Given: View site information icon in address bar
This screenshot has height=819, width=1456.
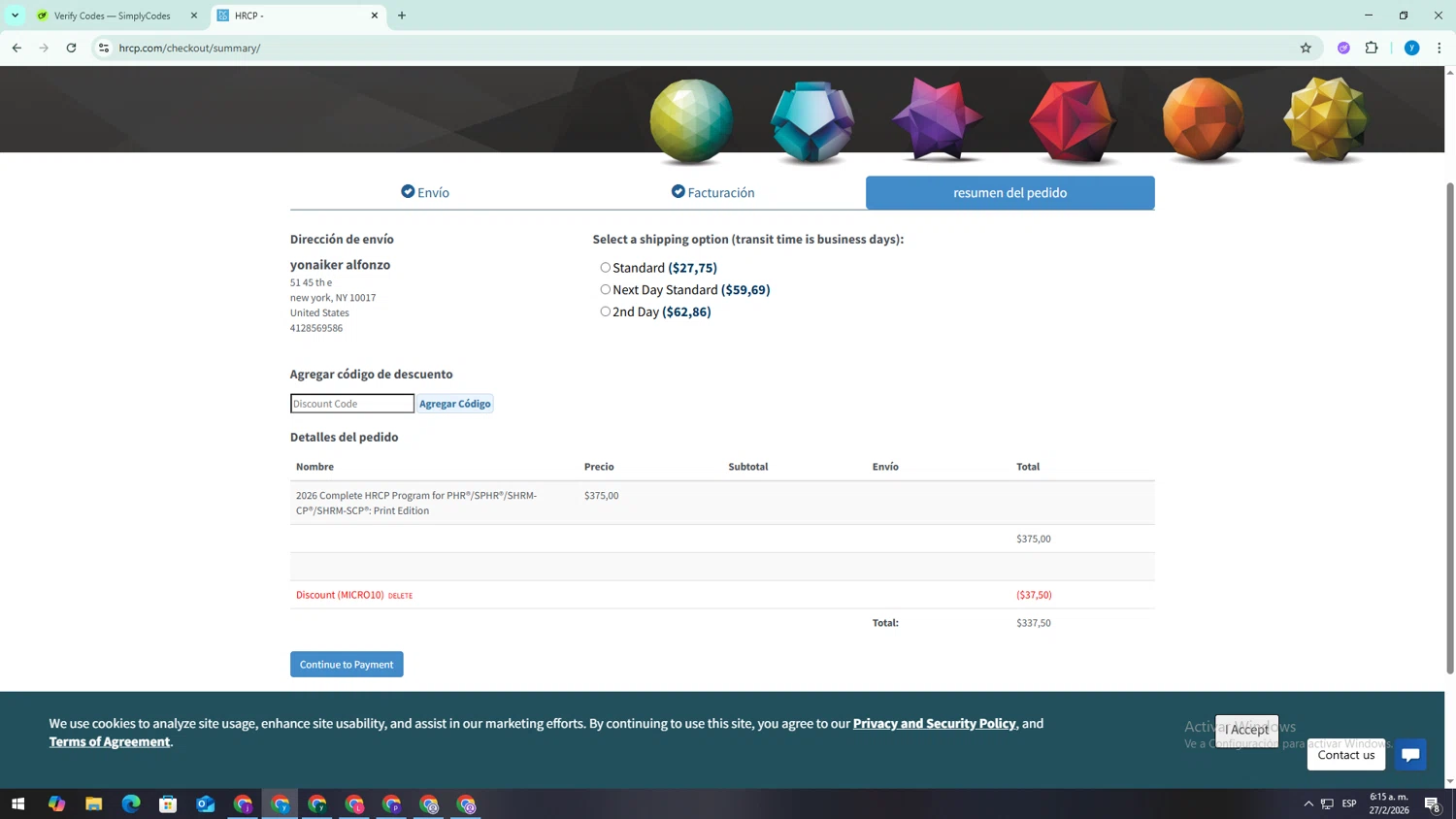Looking at the screenshot, I should coord(104,48).
